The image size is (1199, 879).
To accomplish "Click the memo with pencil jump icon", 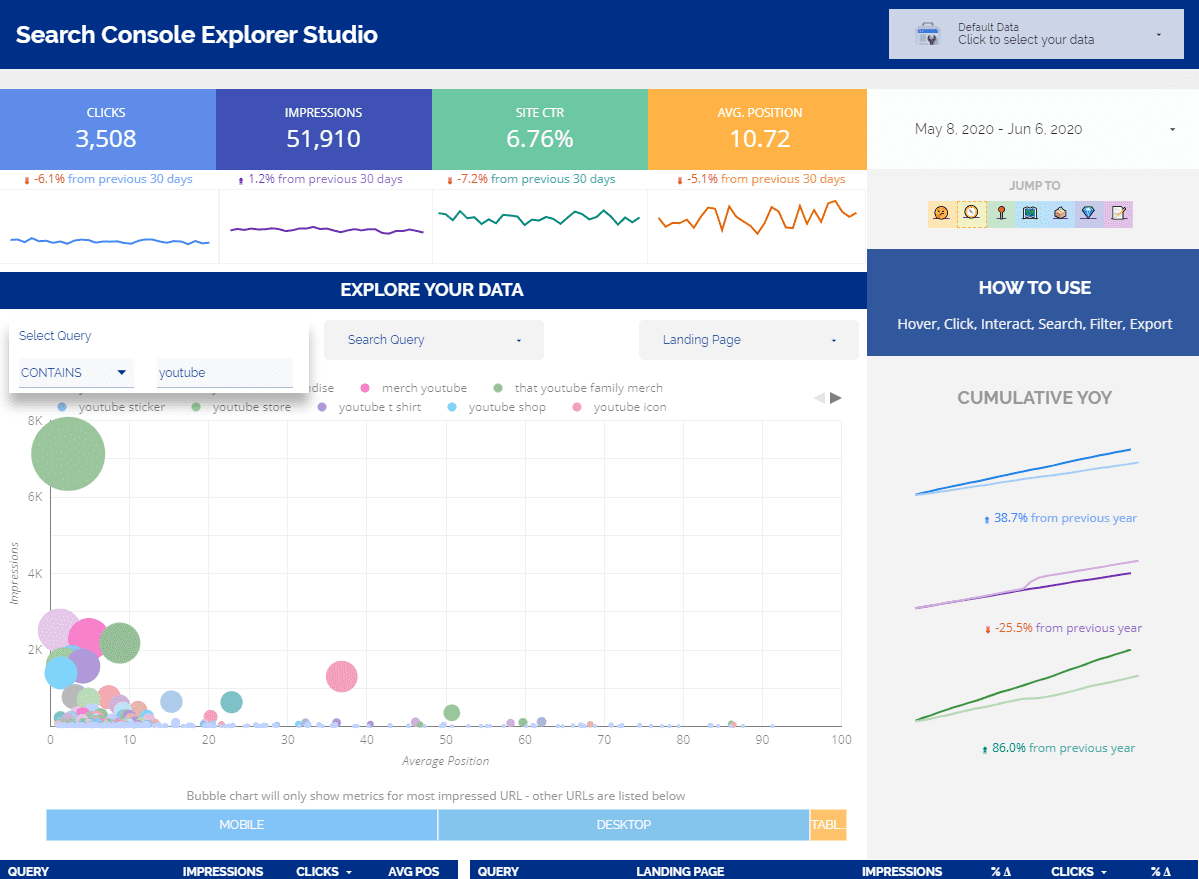I will (x=1119, y=213).
